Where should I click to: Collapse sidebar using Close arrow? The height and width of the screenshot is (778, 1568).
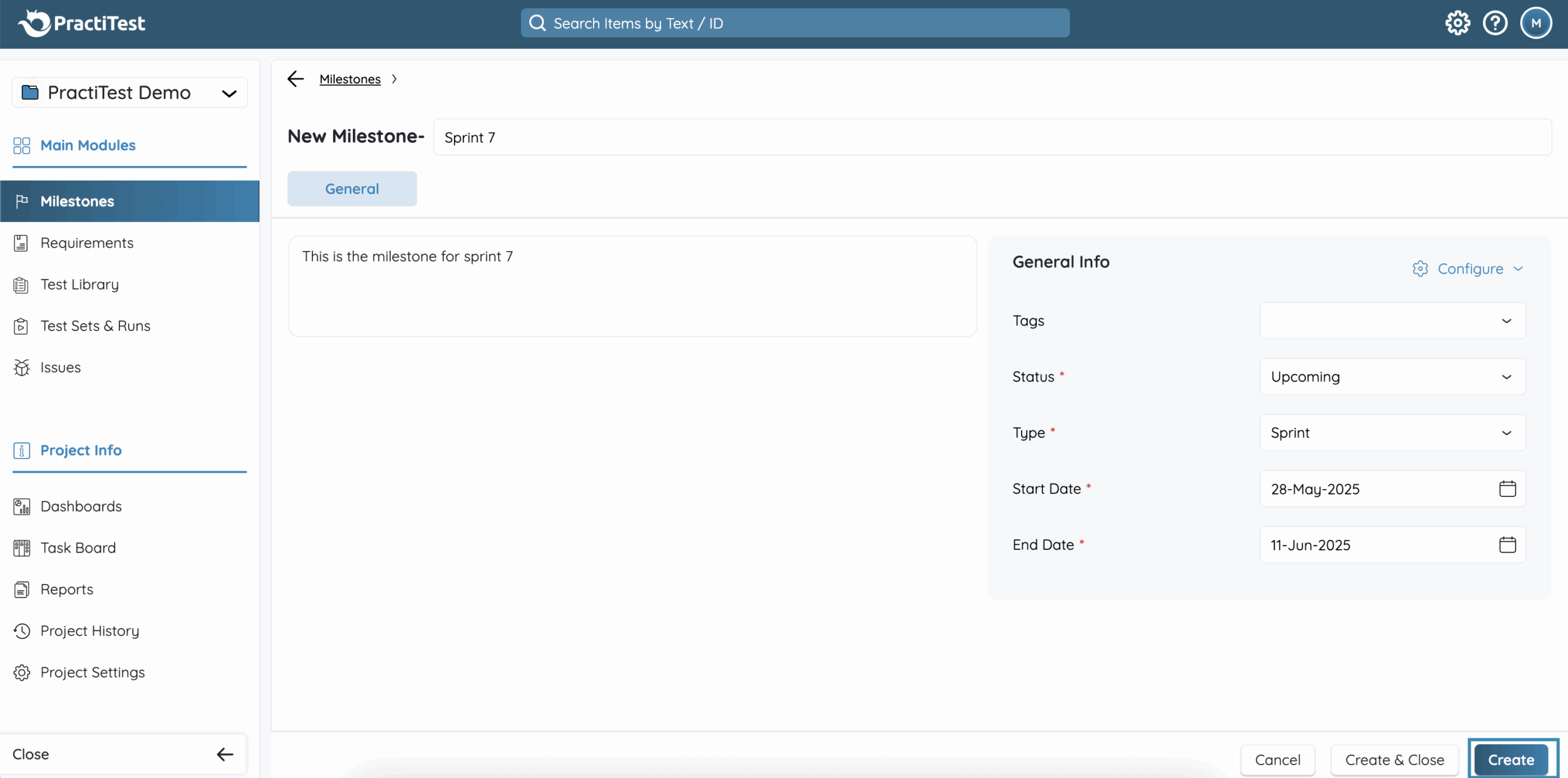[225, 754]
